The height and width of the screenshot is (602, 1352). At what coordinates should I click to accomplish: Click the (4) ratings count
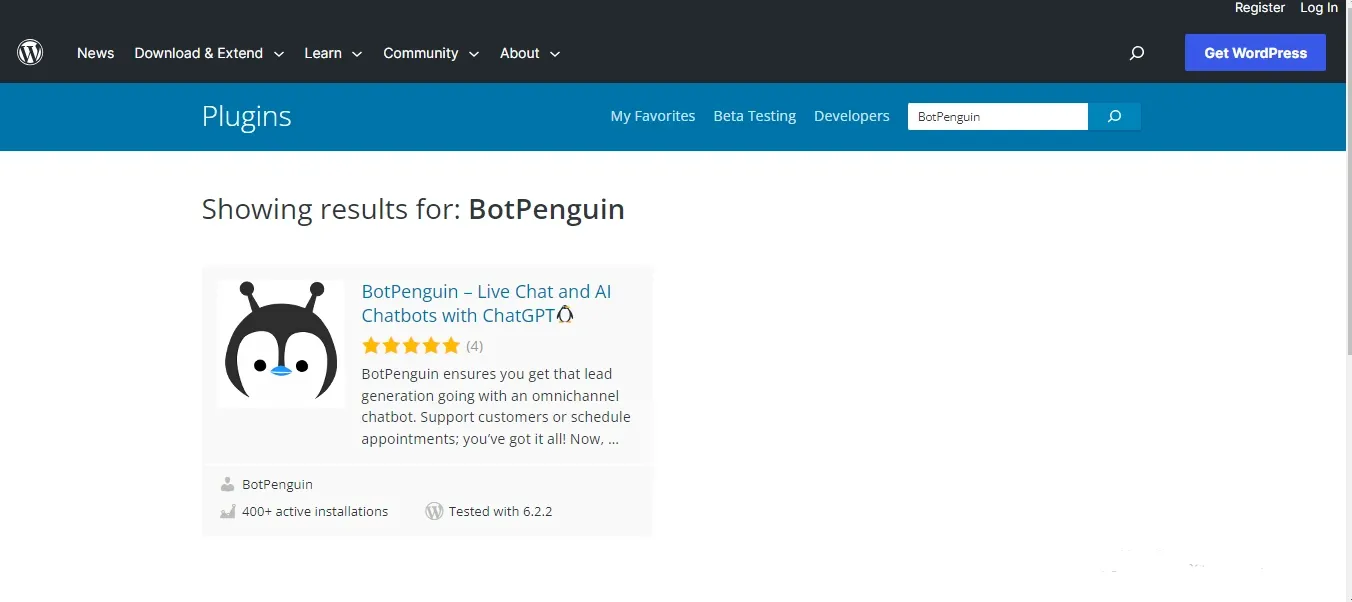click(474, 346)
